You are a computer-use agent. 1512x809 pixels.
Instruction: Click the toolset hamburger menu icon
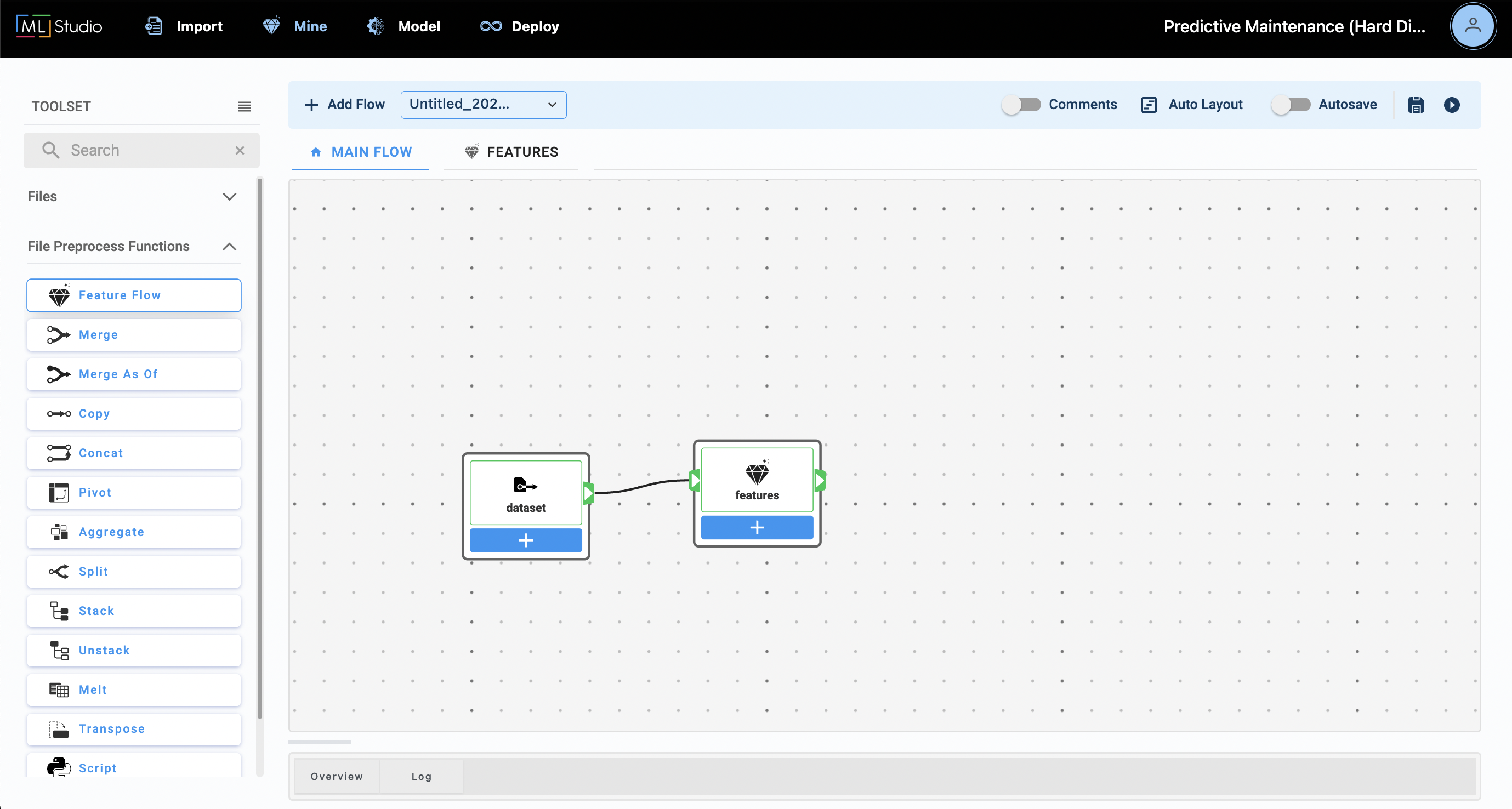[x=243, y=107]
